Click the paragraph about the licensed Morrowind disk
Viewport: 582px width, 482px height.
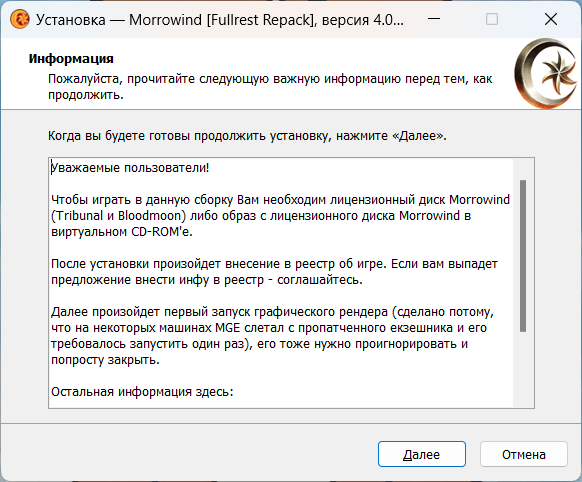tap(280, 216)
